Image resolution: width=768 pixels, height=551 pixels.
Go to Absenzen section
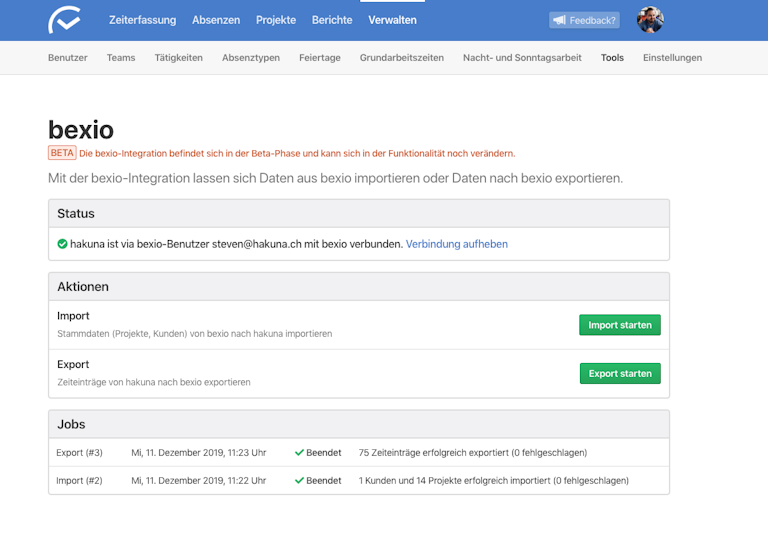click(216, 20)
